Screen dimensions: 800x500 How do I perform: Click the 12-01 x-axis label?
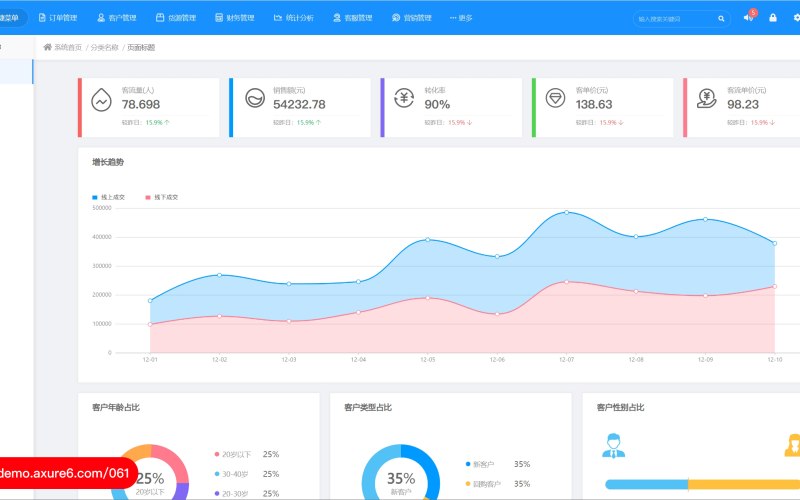pos(150,360)
